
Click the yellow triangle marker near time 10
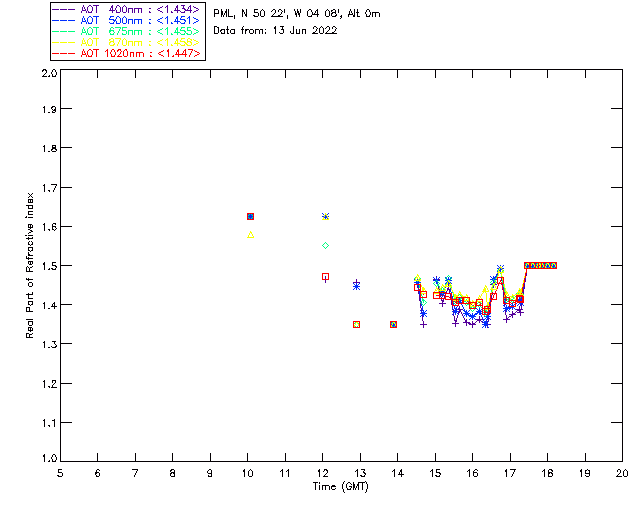(251, 235)
